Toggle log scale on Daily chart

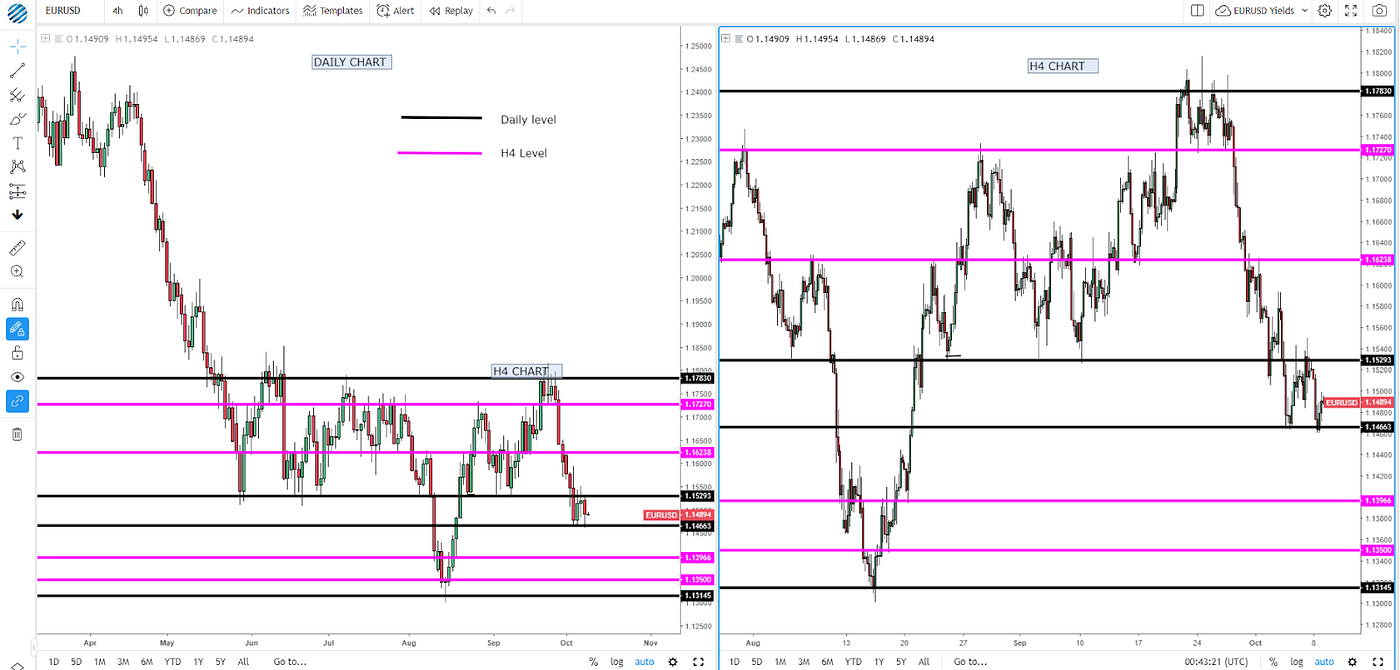coord(617,661)
